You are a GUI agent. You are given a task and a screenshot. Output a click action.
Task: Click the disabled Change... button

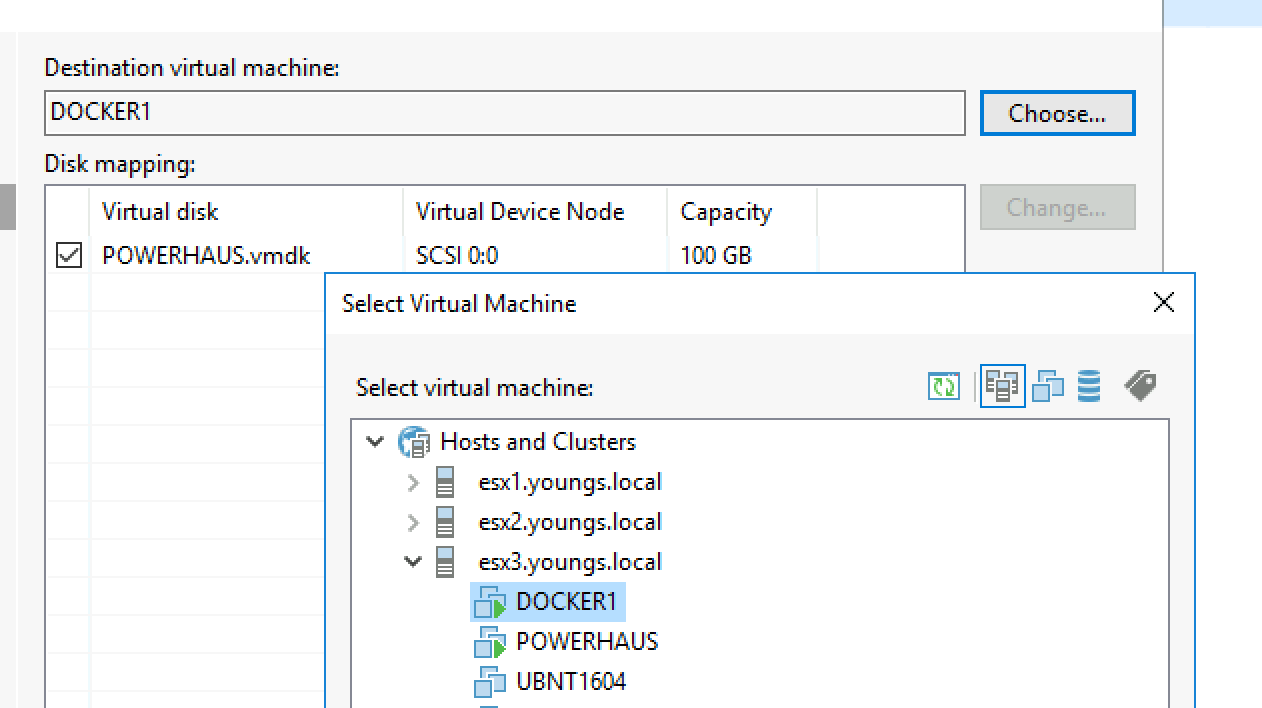point(1057,207)
